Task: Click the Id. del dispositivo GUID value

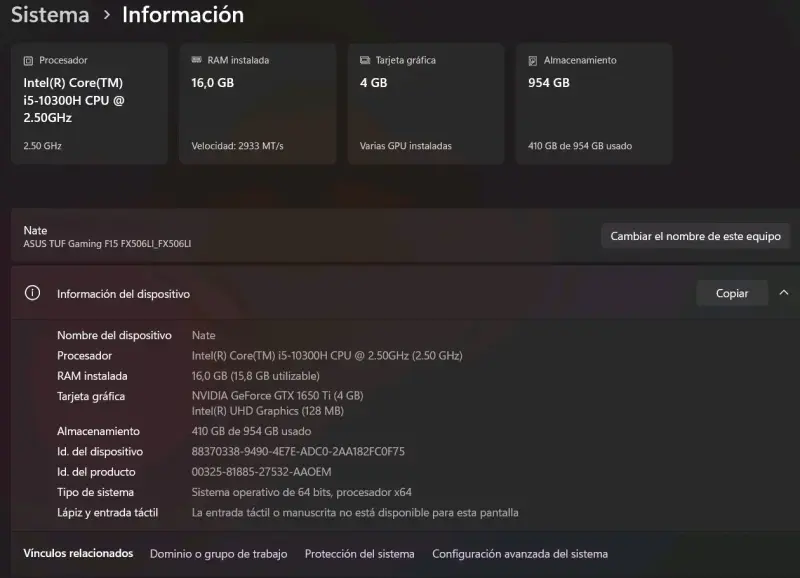Action: (x=298, y=451)
